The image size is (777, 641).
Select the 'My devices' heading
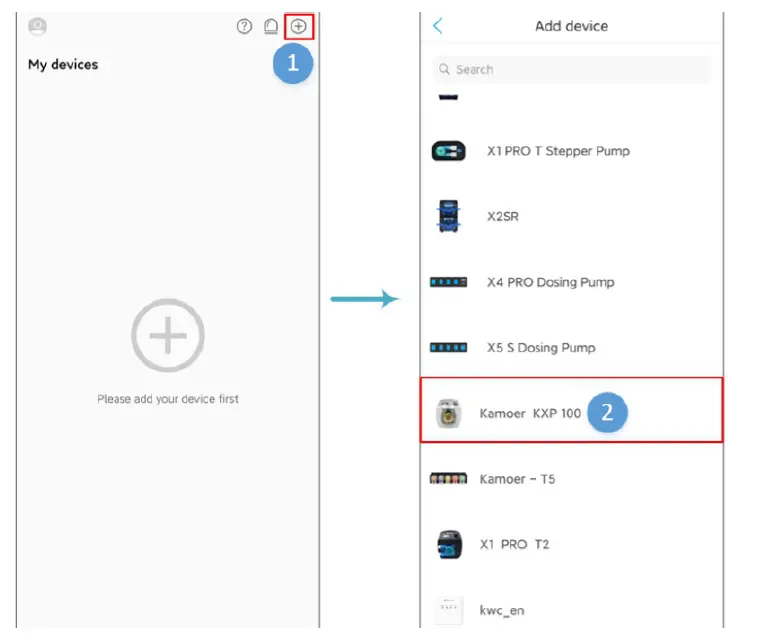63,64
